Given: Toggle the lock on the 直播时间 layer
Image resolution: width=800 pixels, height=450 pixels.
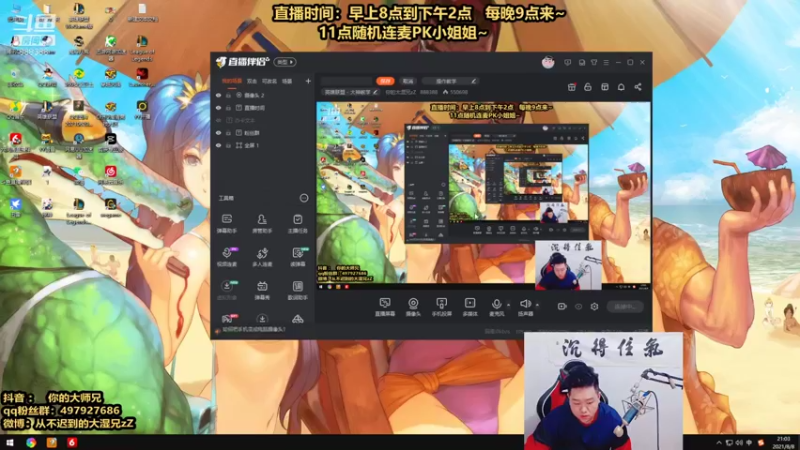Looking at the screenshot, I should [x=229, y=108].
